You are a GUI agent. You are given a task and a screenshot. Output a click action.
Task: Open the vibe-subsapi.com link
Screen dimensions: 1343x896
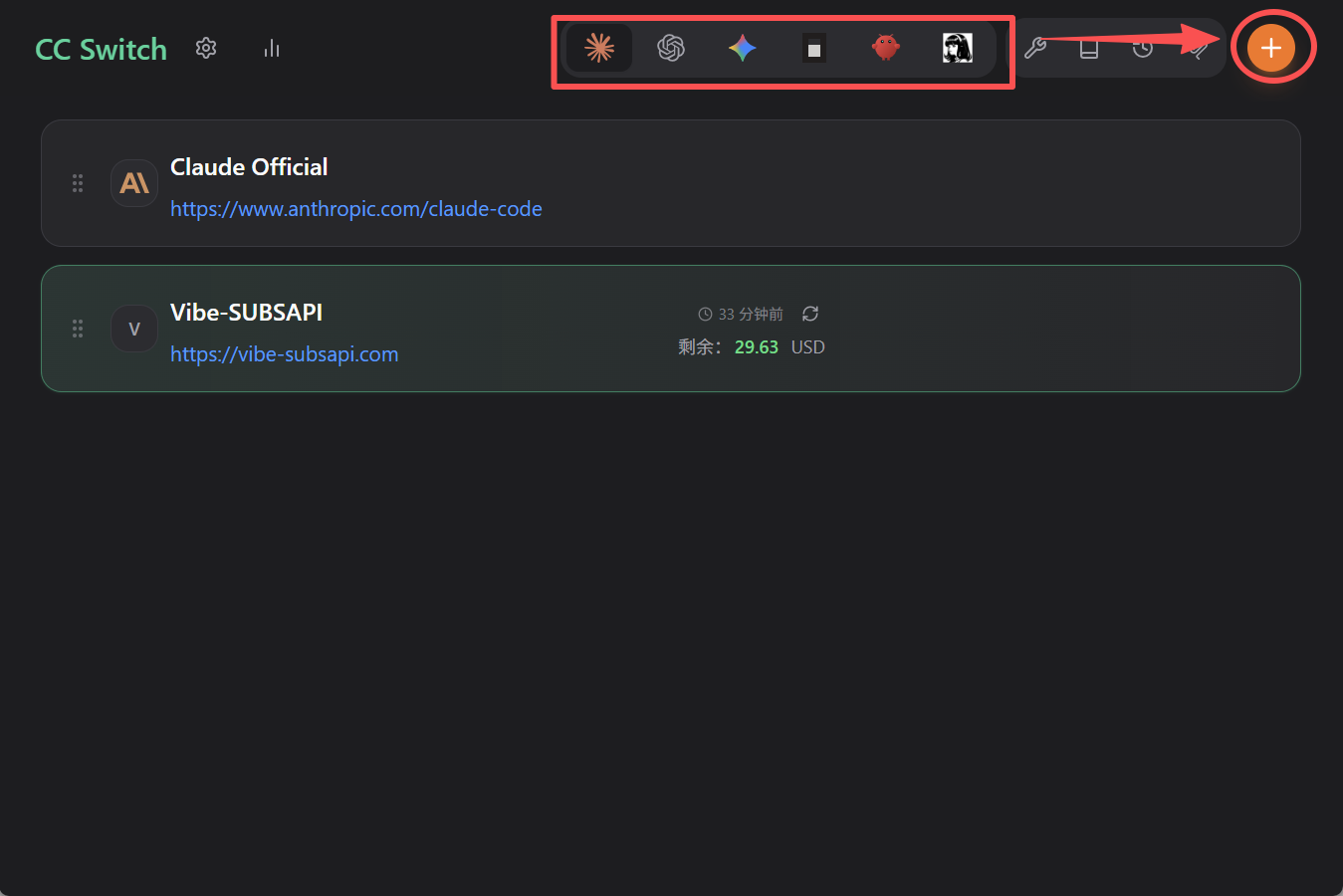tap(285, 354)
